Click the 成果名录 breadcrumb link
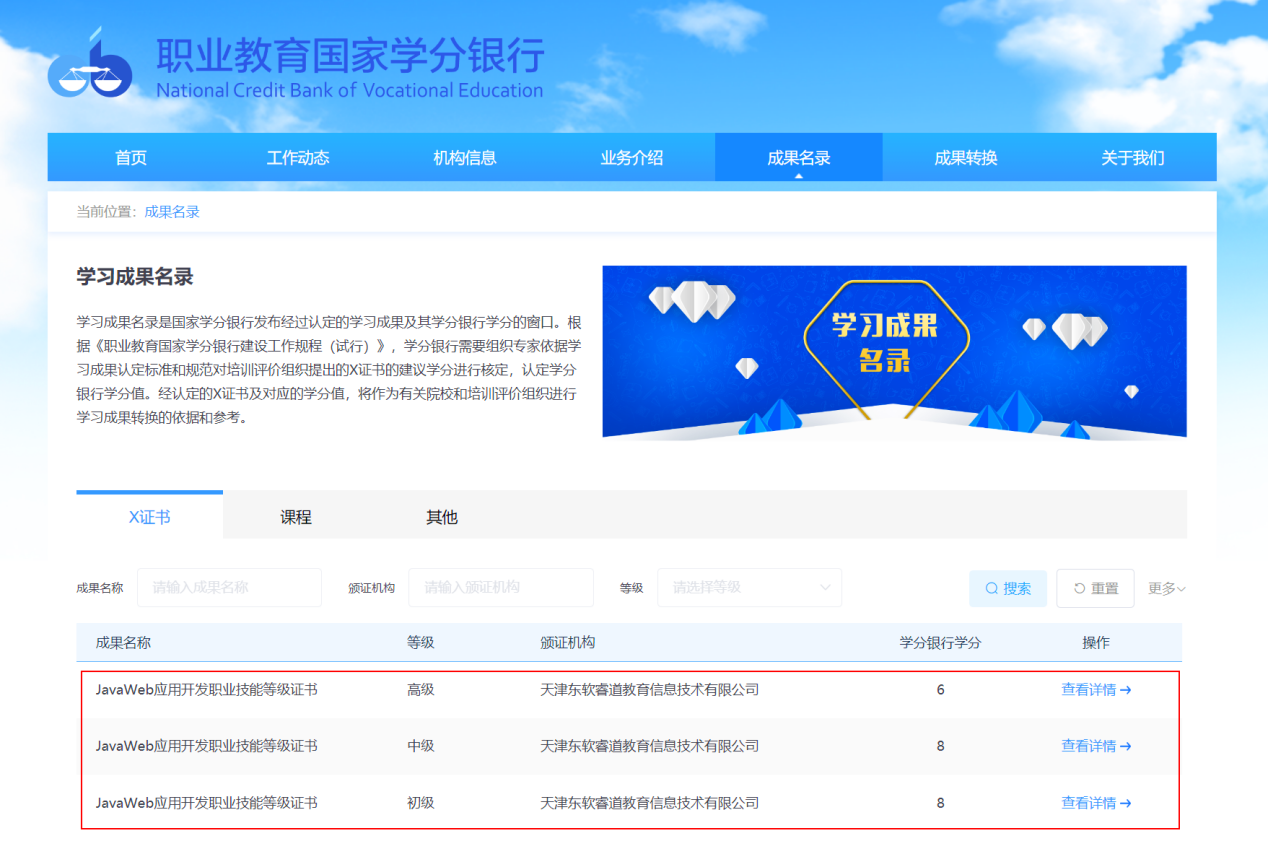Screen dimensions: 1268x867 (x=172, y=212)
